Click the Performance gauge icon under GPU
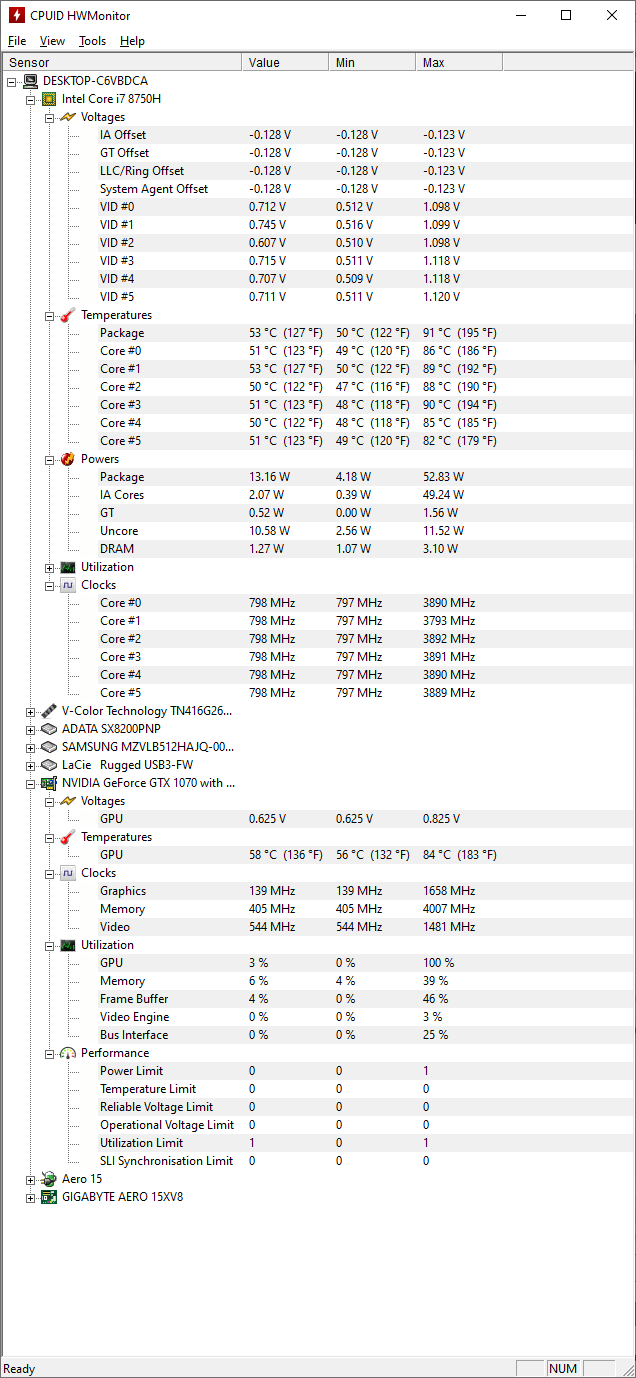The height and width of the screenshot is (1378, 636). tap(68, 1053)
